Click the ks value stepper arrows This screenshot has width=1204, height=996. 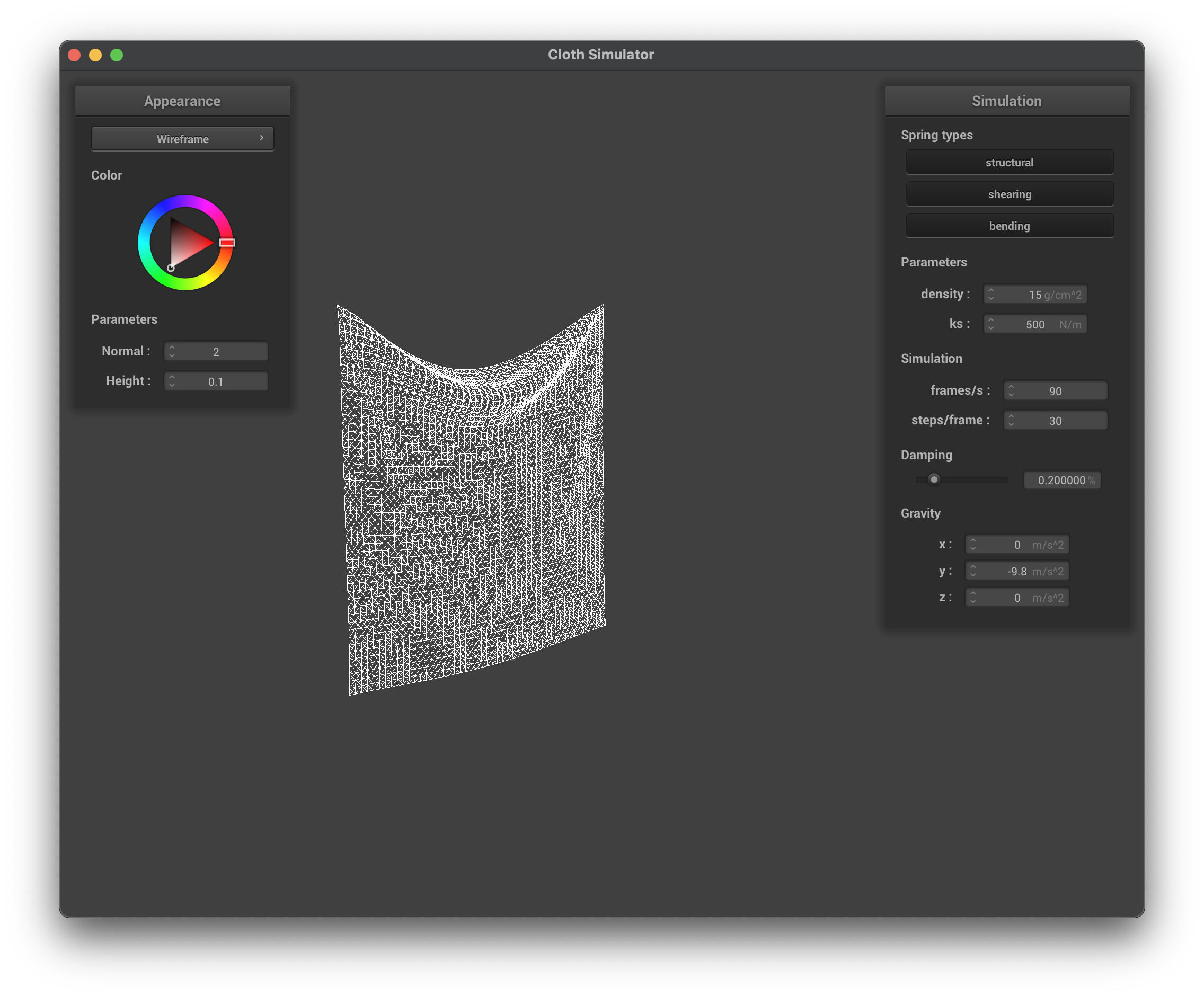(991, 324)
